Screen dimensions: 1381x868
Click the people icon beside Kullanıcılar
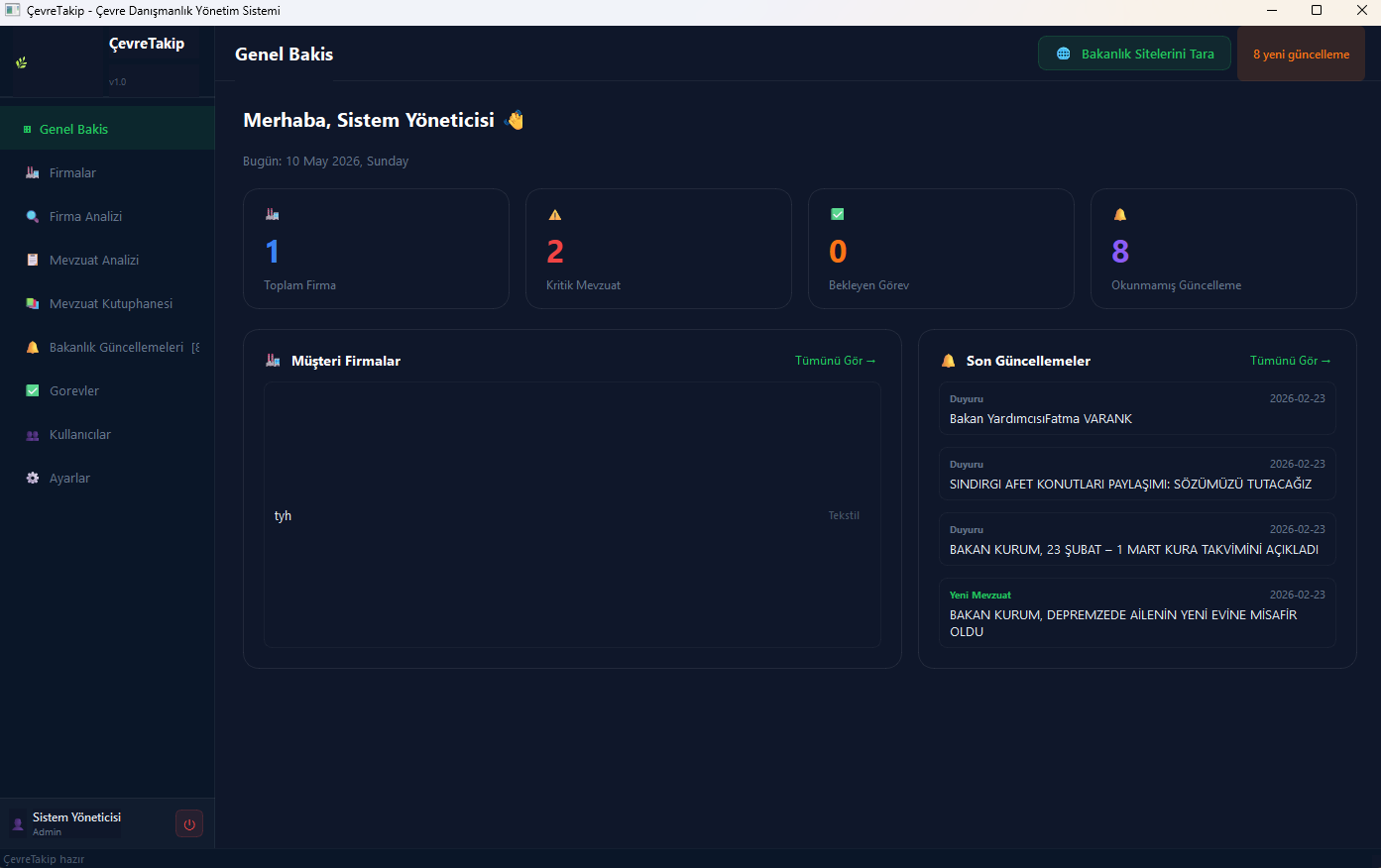click(33, 434)
